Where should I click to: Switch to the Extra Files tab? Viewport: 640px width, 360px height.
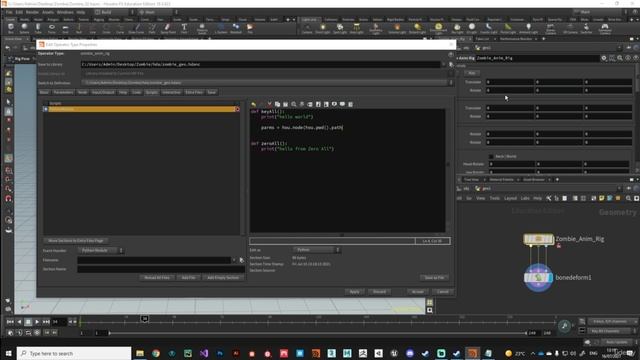point(194,92)
